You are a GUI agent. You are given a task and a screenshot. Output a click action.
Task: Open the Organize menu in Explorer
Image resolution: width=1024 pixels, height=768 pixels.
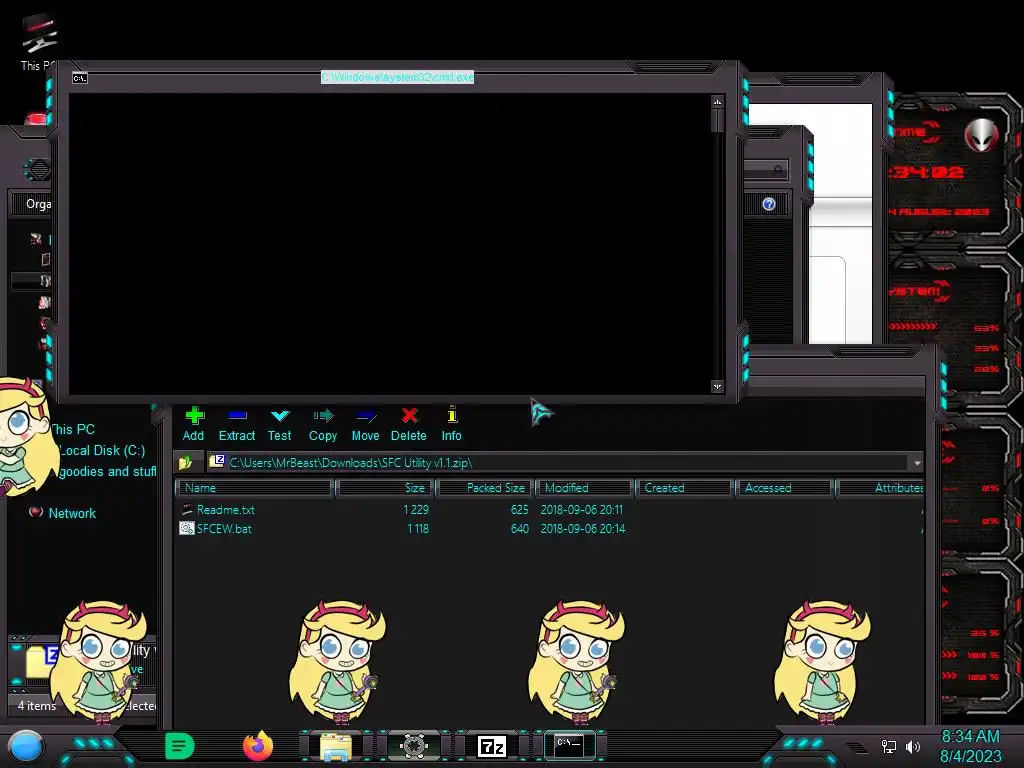pos(39,204)
